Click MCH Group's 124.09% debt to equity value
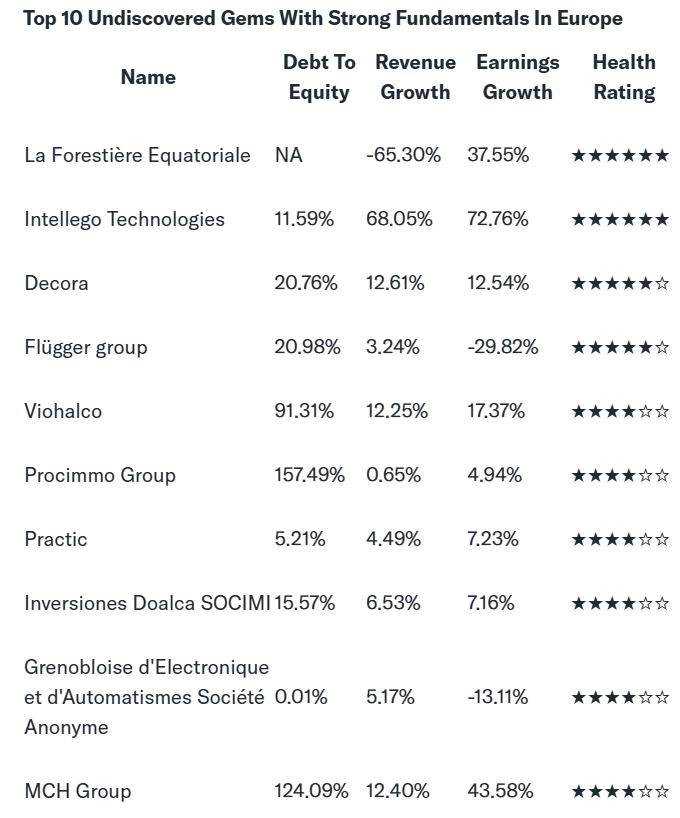Screen dimensions: 680x818 coord(311,791)
